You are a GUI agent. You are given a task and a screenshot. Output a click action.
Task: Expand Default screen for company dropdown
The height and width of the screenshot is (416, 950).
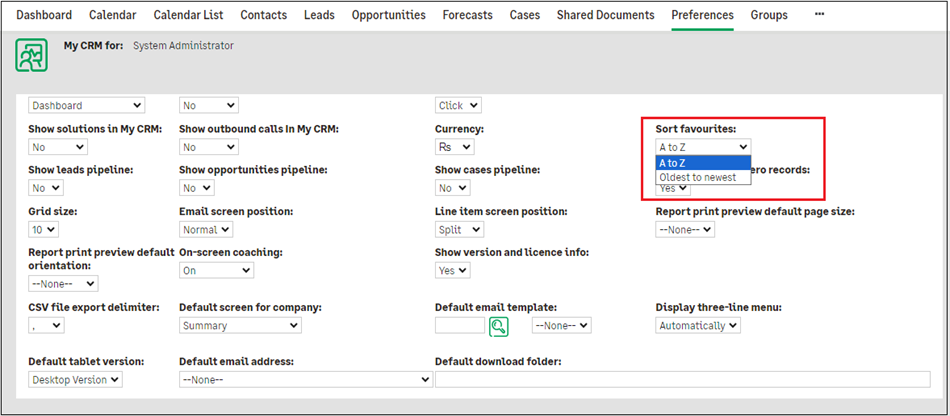[240, 325]
